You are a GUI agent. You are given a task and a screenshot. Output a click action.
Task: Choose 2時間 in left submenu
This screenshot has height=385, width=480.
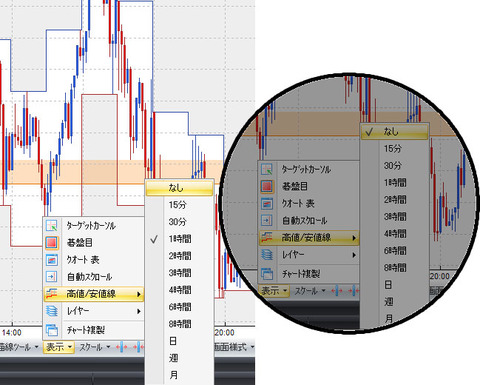click(x=179, y=256)
